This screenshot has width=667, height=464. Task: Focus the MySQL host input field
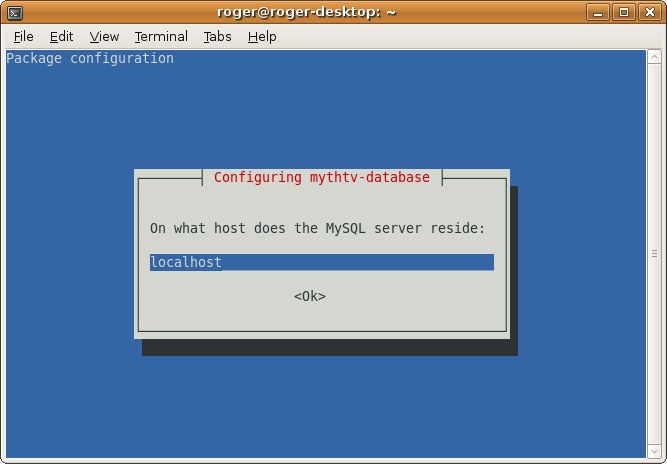pyautogui.click(x=322, y=262)
